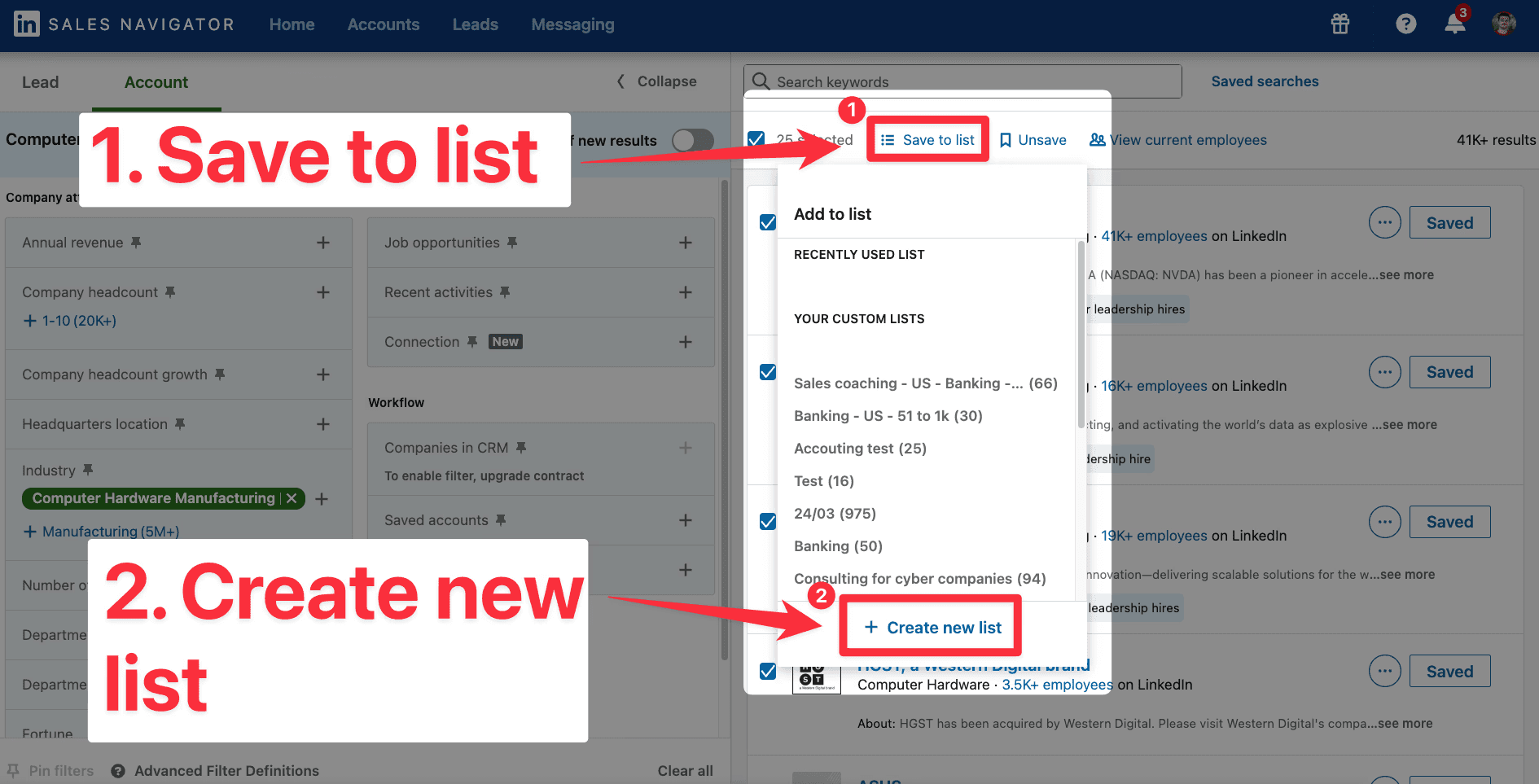
Task: Open Saved searches
Action: pos(1265,81)
